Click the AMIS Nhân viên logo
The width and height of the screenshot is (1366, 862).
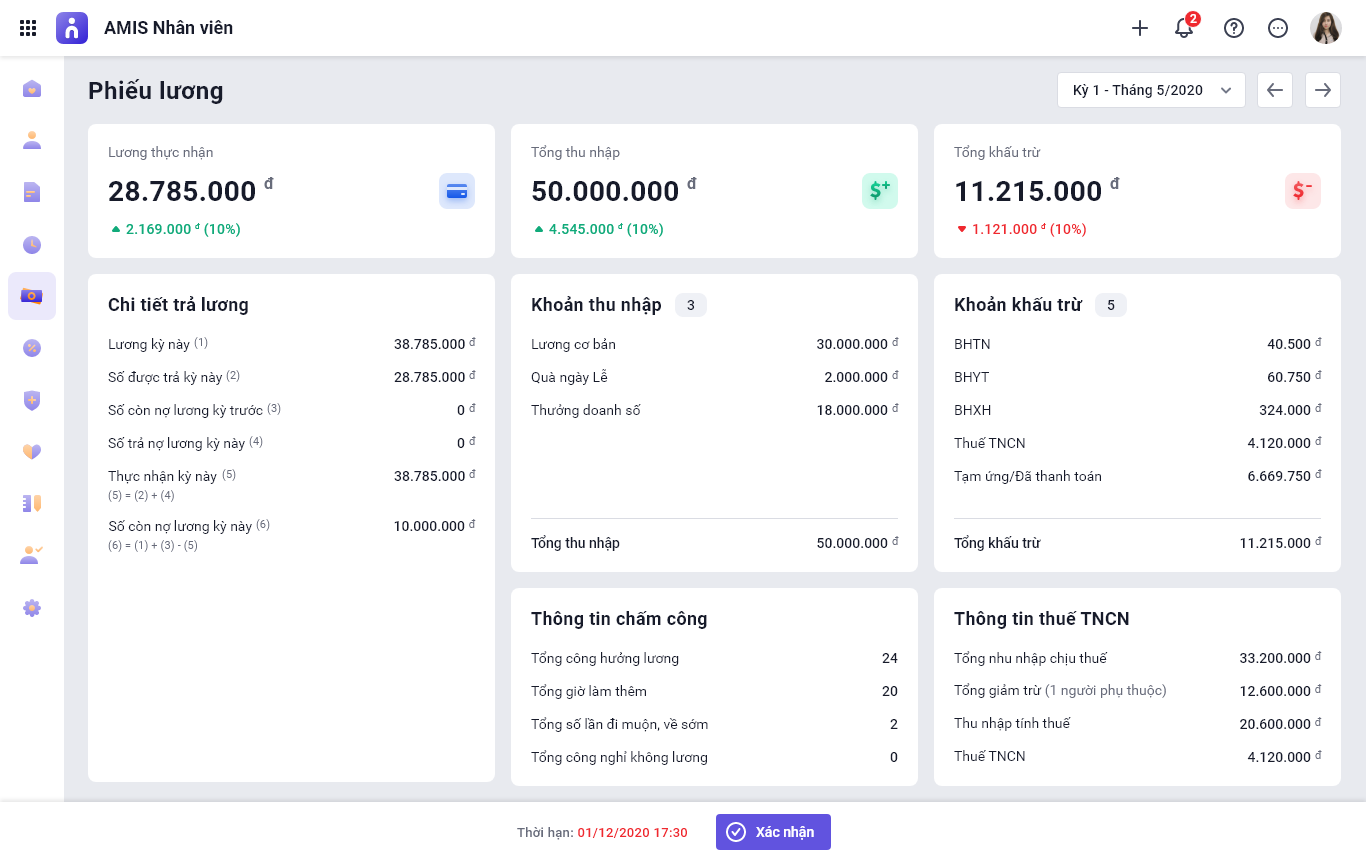tap(72, 28)
